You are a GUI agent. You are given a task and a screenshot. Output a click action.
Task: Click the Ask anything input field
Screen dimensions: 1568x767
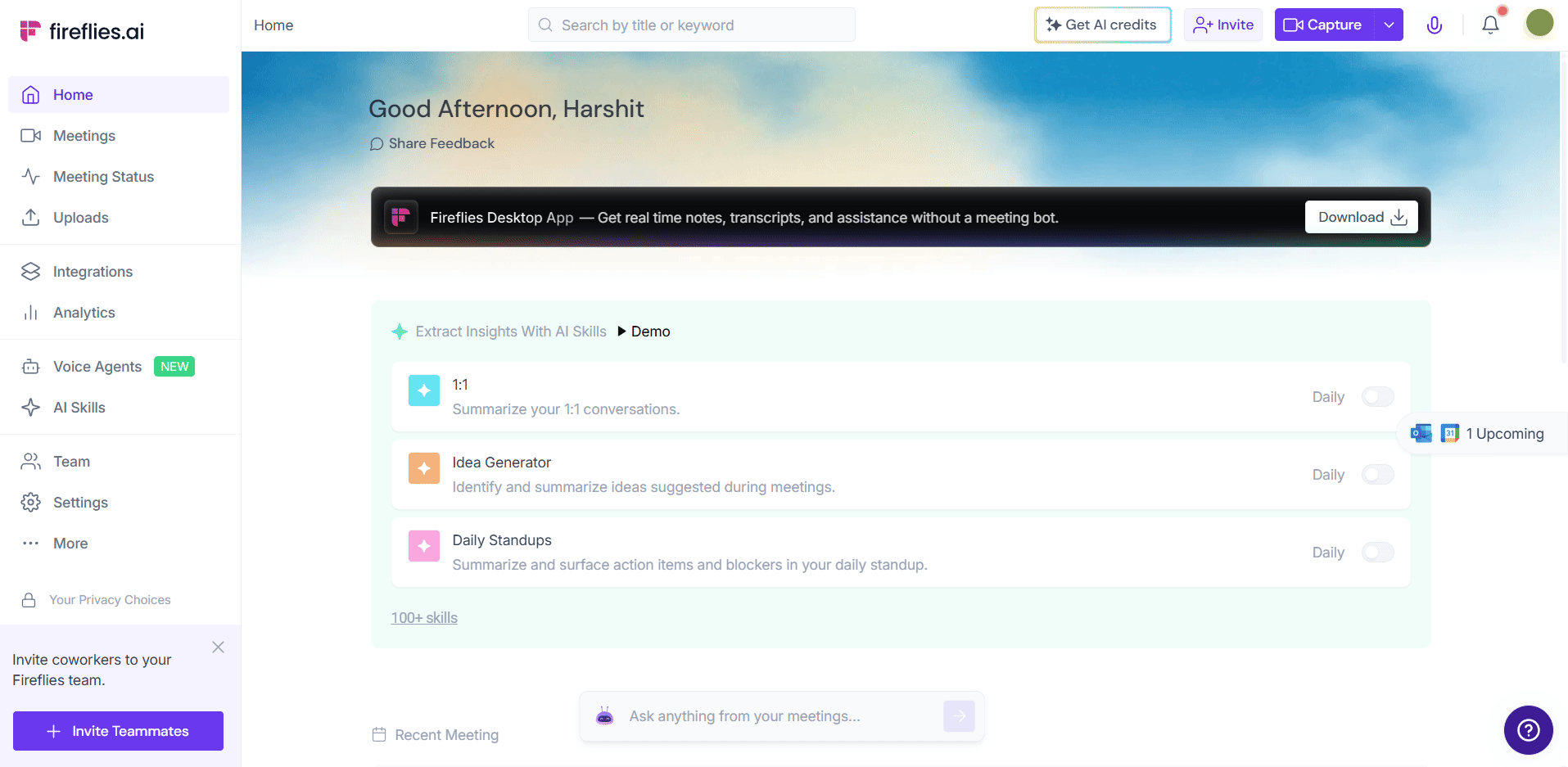[782, 716]
